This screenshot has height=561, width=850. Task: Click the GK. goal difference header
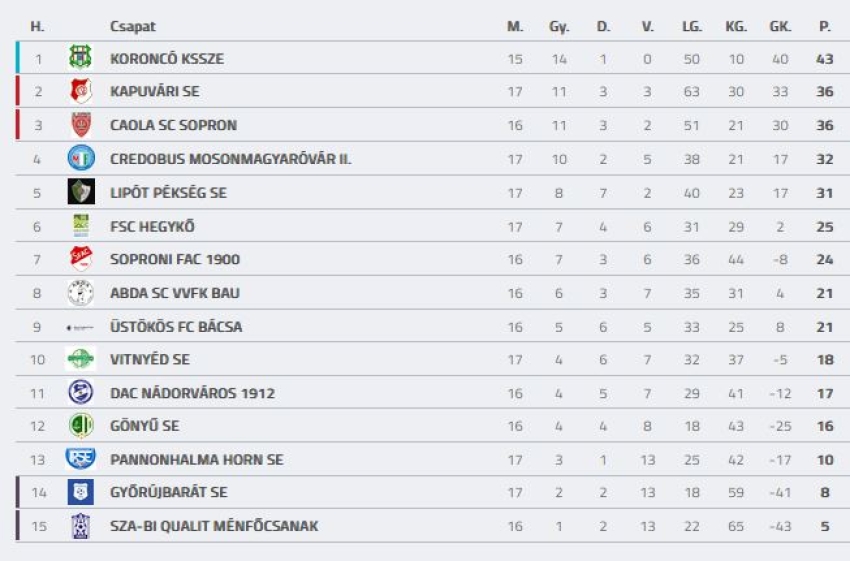pyautogui.click(x=780, y=27)
